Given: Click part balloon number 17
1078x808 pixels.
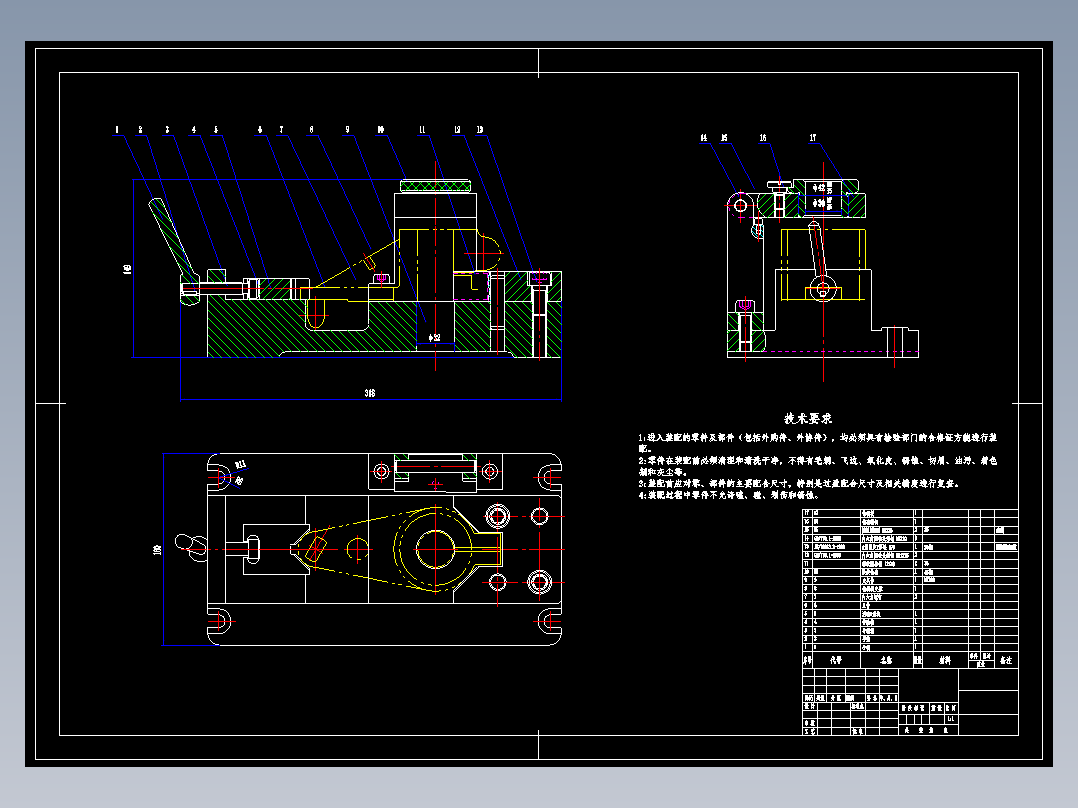Looking at the screenshot, I should 813,138.
